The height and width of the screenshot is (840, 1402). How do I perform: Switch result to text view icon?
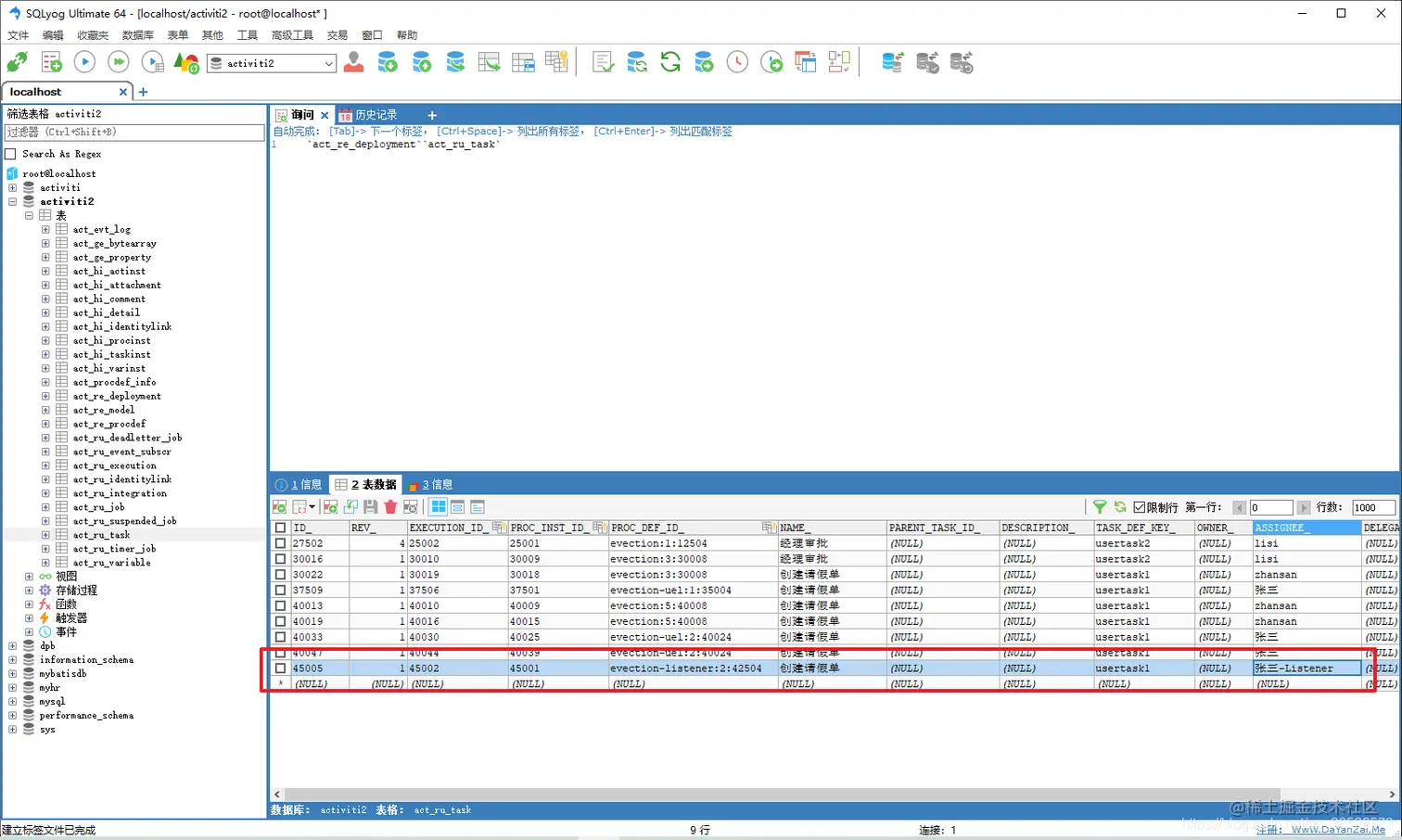pos(478,507)
